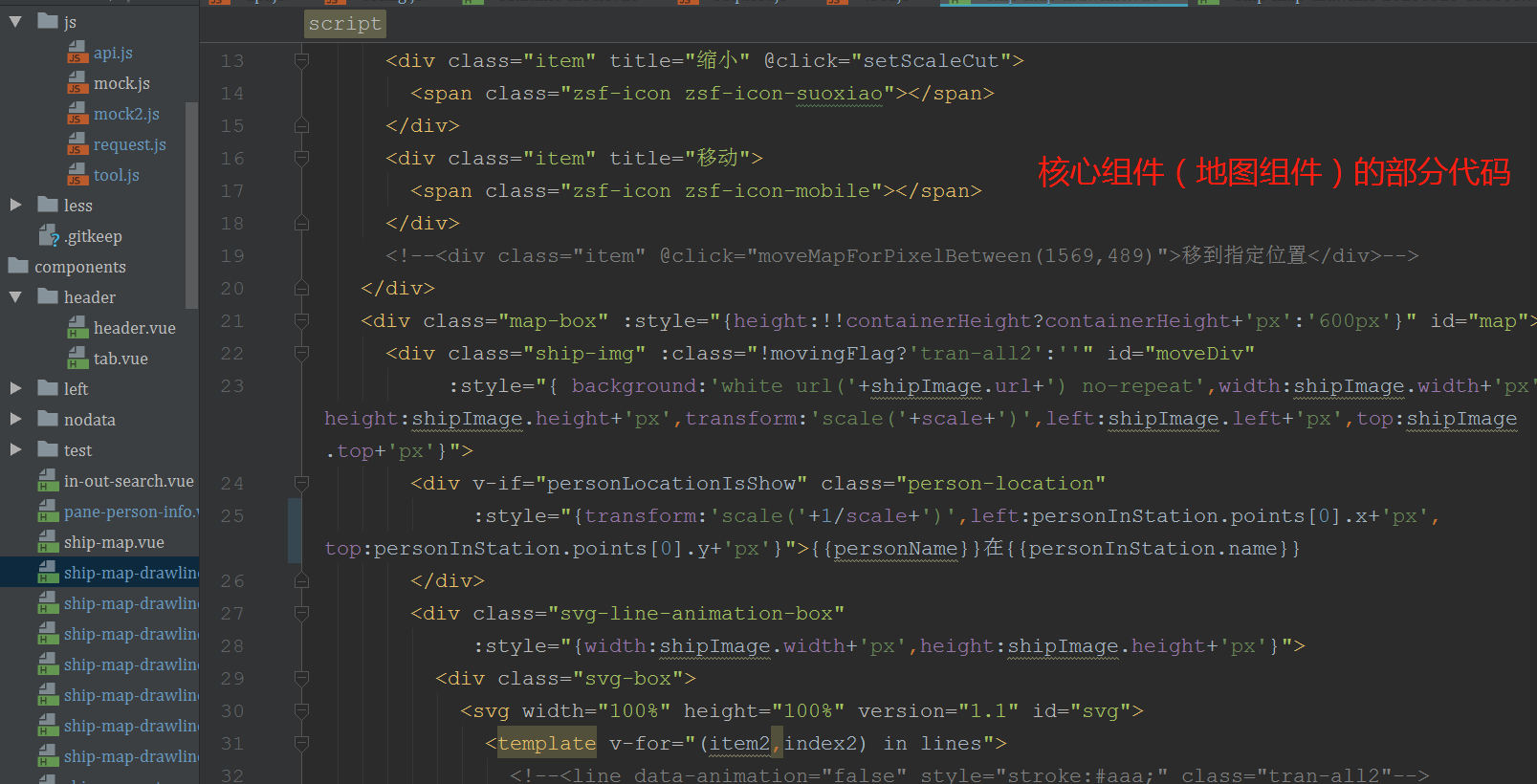Image resolution: width=1537 pixels, height=784 pixels.
Task: Click the project panel vertical scrollbar
Action: (x=191, y=206)
